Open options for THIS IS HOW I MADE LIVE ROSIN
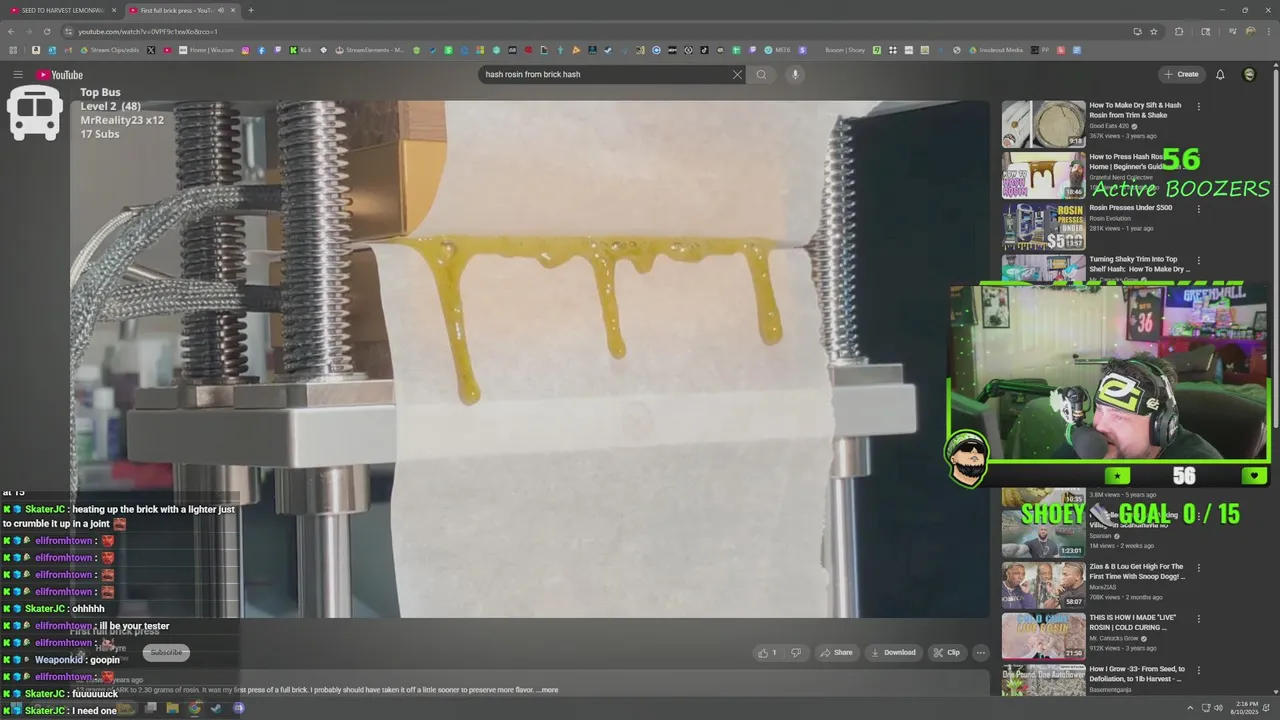This screenshot has height=720, width=1280. [1198, 618]
